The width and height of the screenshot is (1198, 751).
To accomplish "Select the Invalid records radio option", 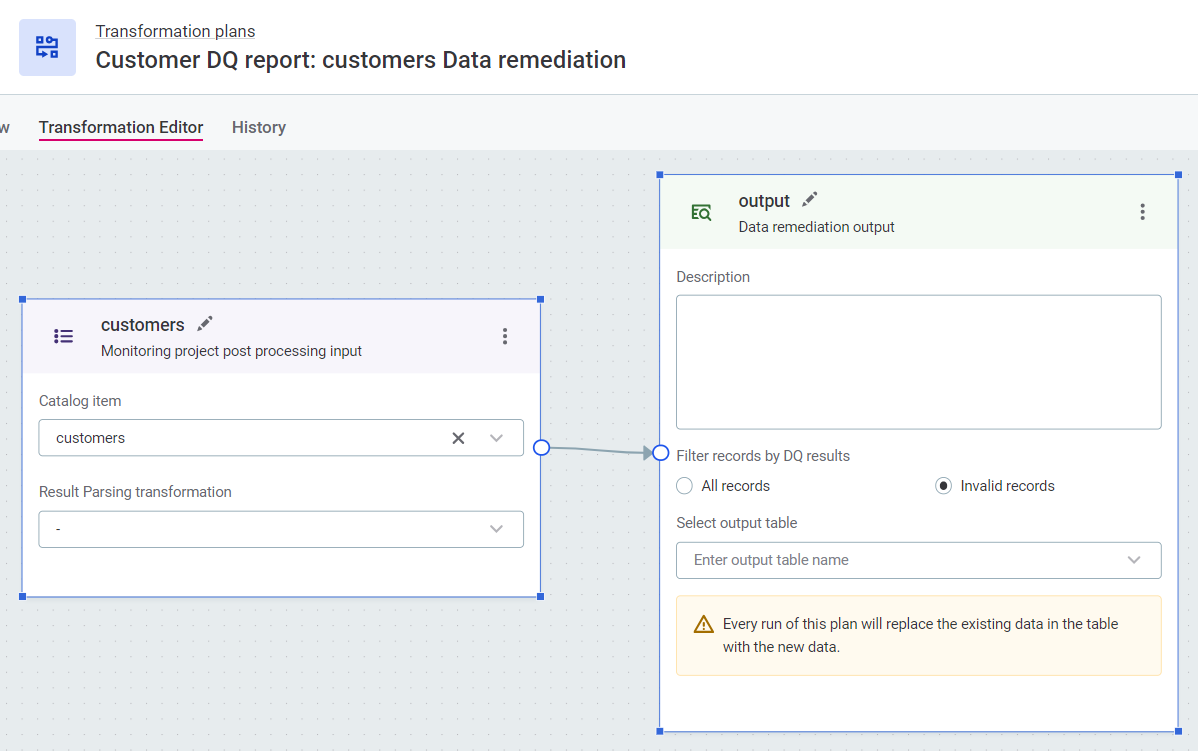I will point(943,486).
